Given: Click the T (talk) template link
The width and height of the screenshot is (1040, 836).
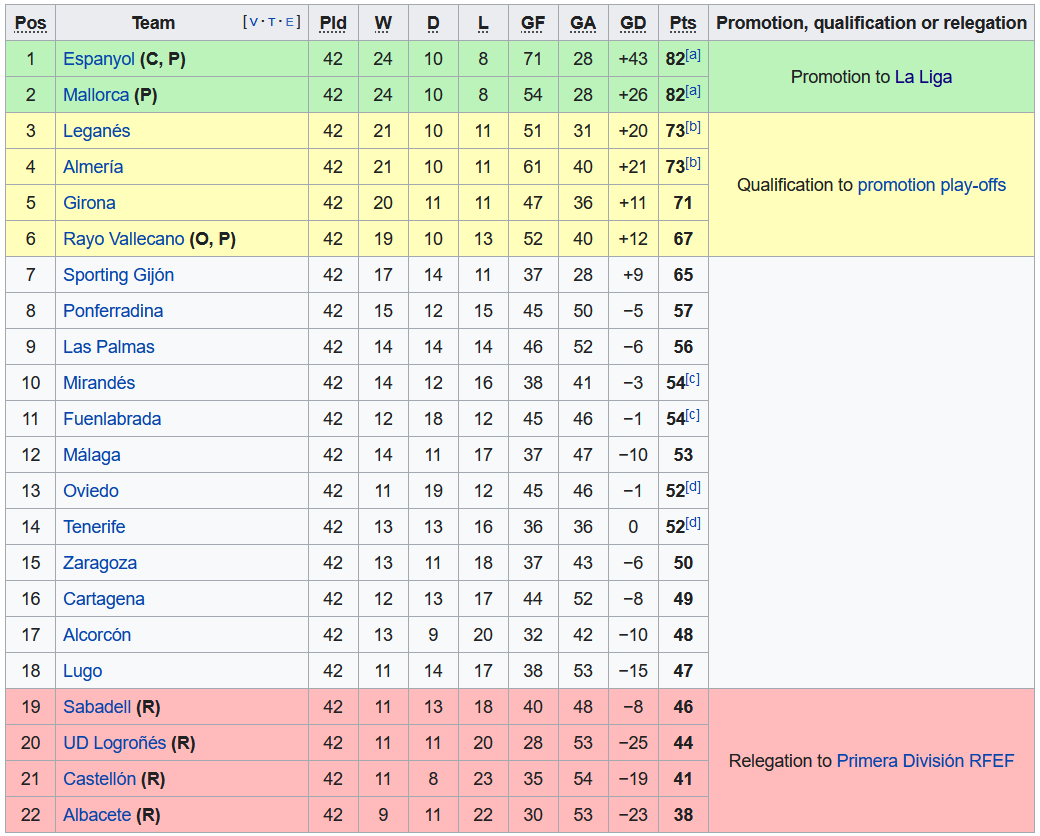Looking at the screenshot, I should pyautogui.click(x=272, y=22).
